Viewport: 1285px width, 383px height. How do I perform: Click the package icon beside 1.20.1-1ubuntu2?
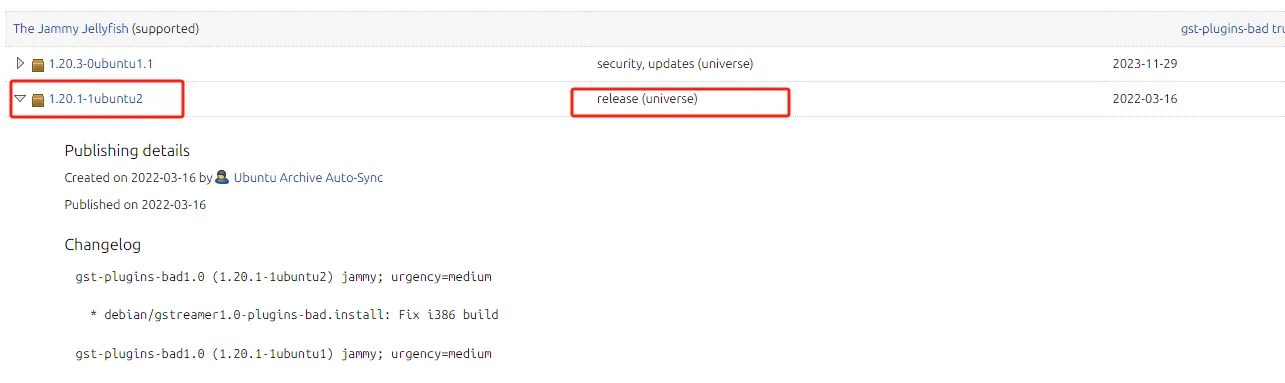click(38, 100)
